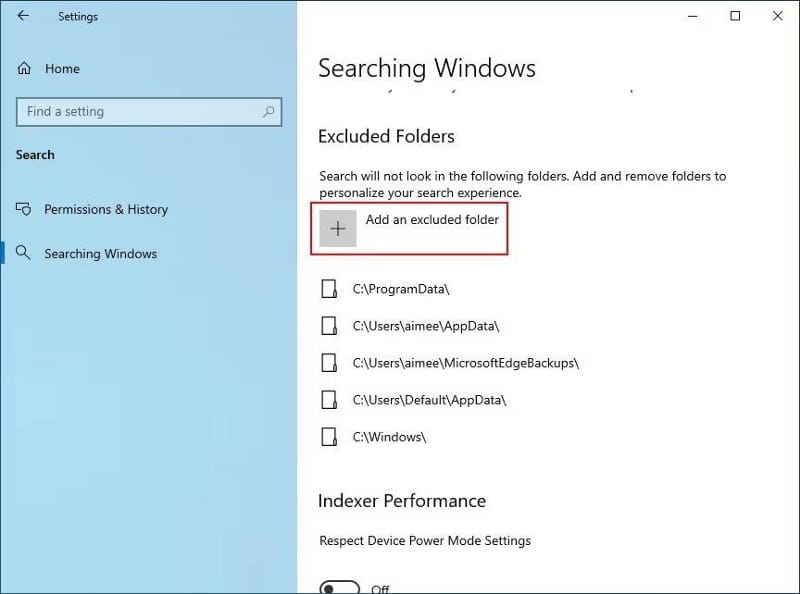Click the Excluded Folders heading

coord(386,136)
